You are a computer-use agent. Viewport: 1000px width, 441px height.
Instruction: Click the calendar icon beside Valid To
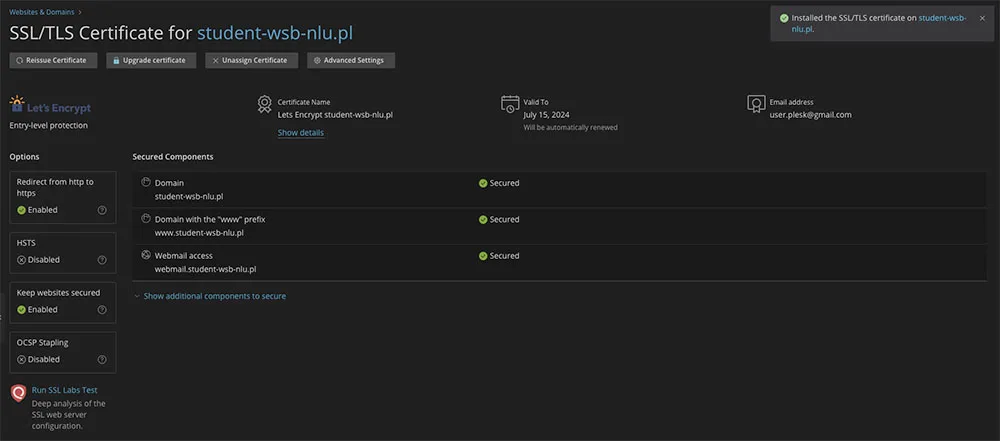pos(510,105)
